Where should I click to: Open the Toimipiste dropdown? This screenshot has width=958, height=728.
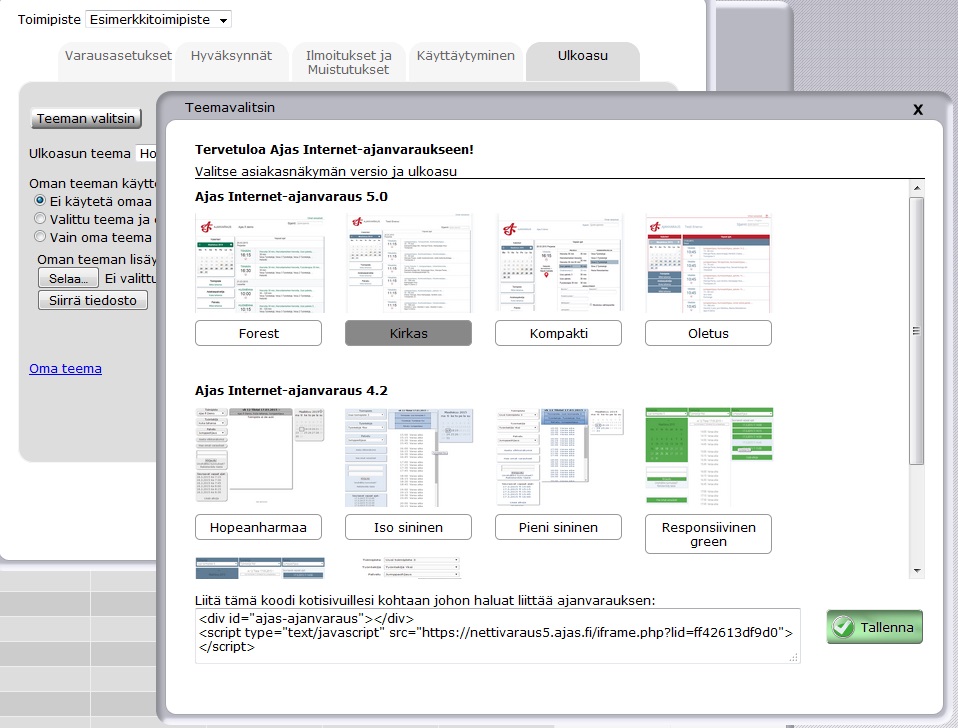[159, 19]
